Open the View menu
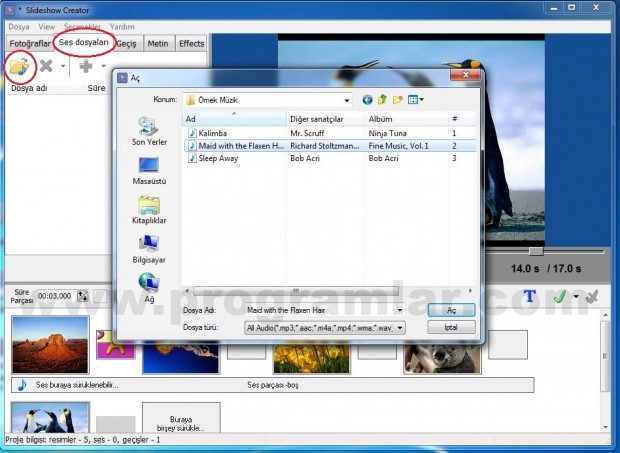Screen dimensions: 620x453 [46, 27]
